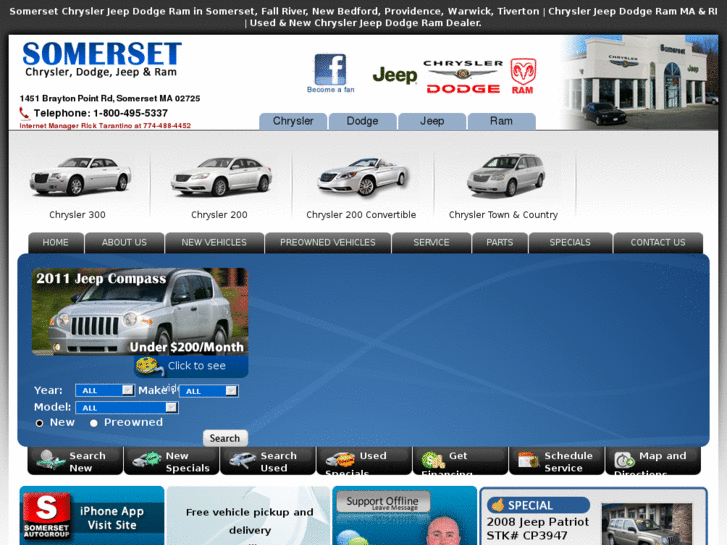This screenshot has width=727, height=545.
Task: Open the Facebook Become a fan icon
Action: (x=330, y=73)
